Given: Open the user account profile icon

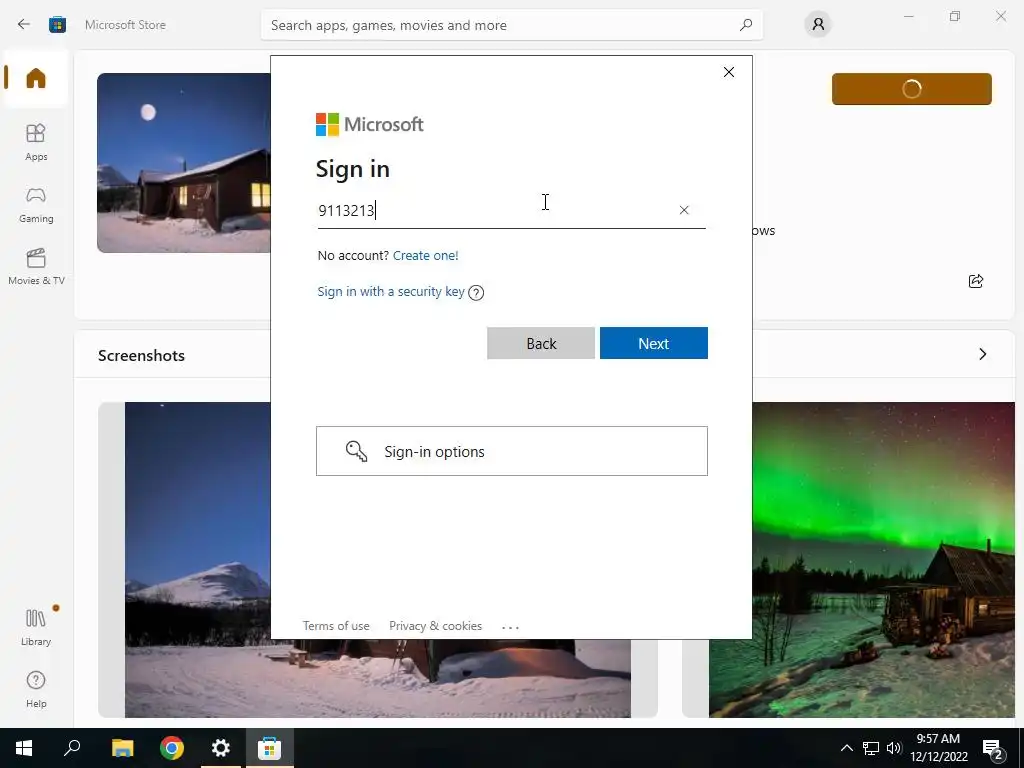Looking at the screenshot, I should pos(818,25).
